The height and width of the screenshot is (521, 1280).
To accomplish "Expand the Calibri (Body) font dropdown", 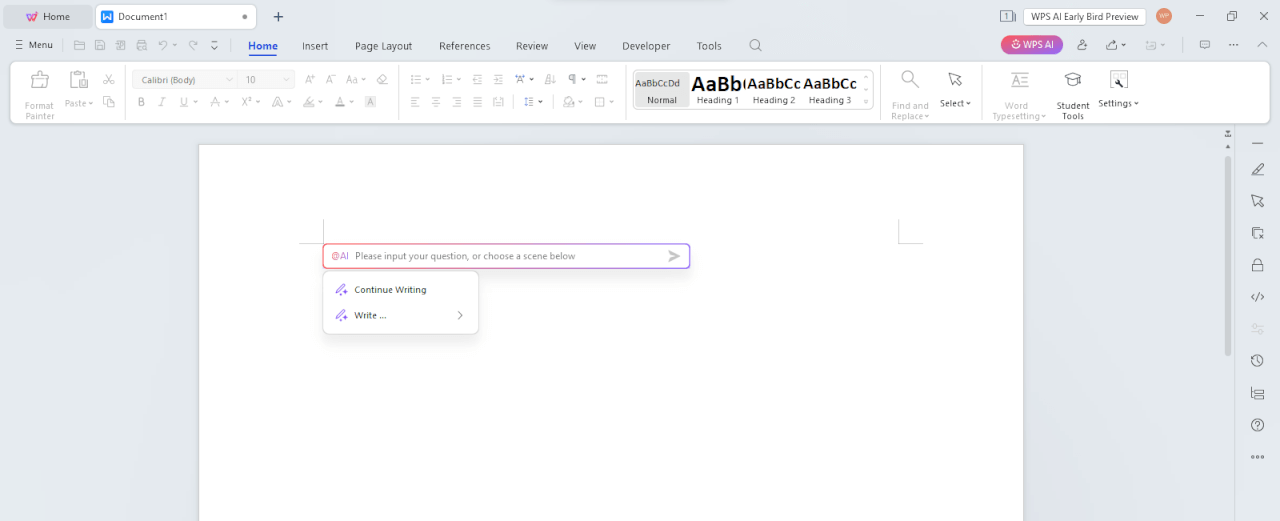I will pyautogui.click(x=229, y=80).
